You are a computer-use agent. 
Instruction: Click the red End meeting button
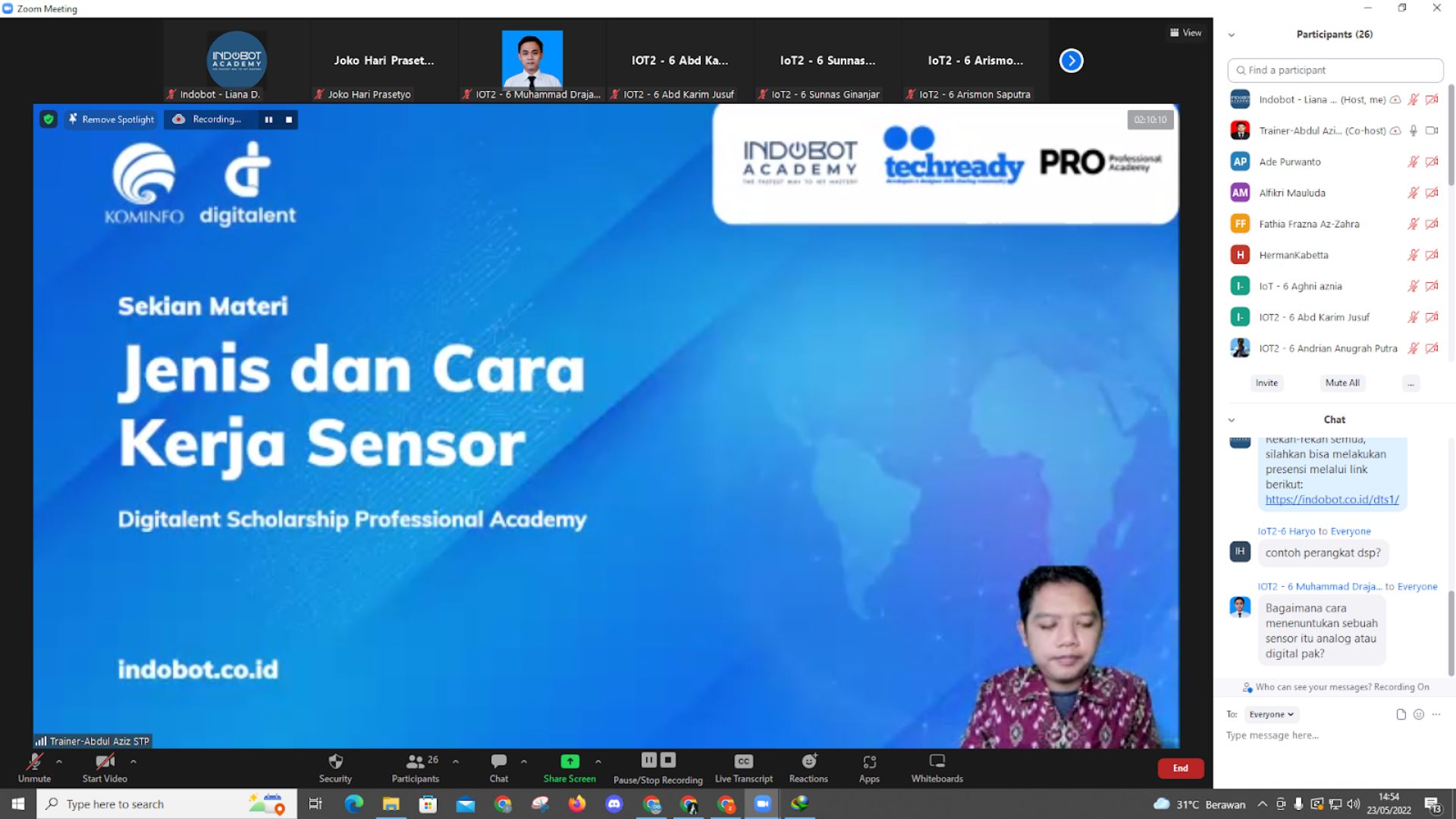pos(1181,768)
